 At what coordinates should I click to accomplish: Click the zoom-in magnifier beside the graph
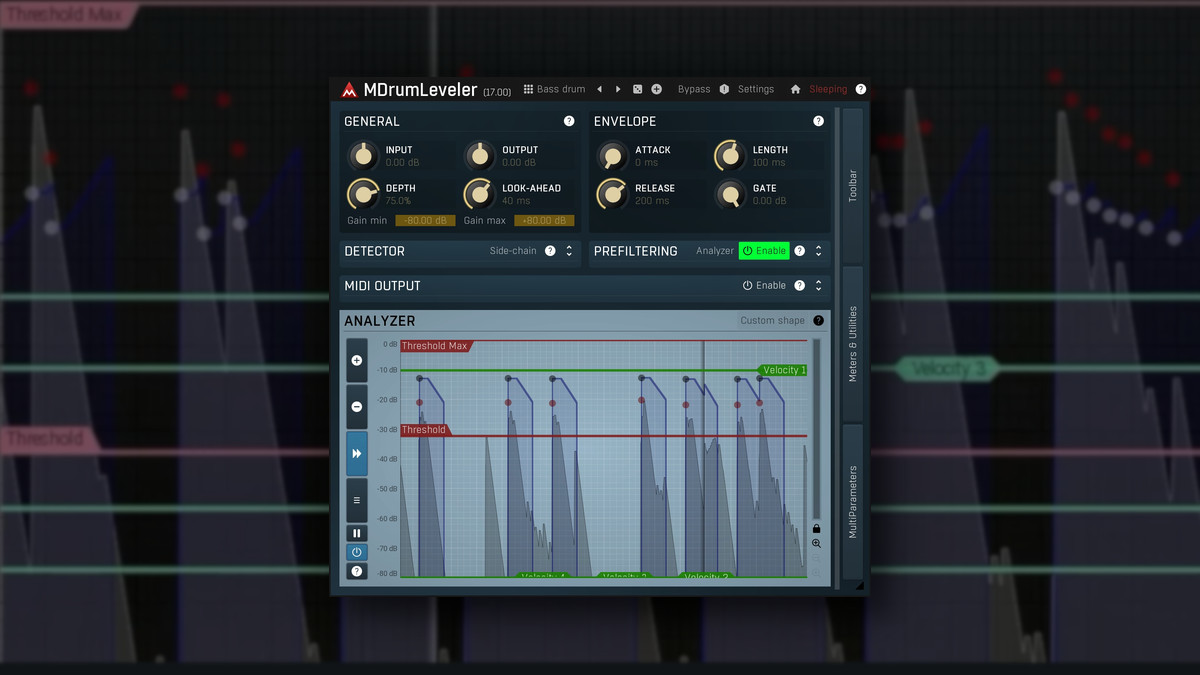(816, 543)
